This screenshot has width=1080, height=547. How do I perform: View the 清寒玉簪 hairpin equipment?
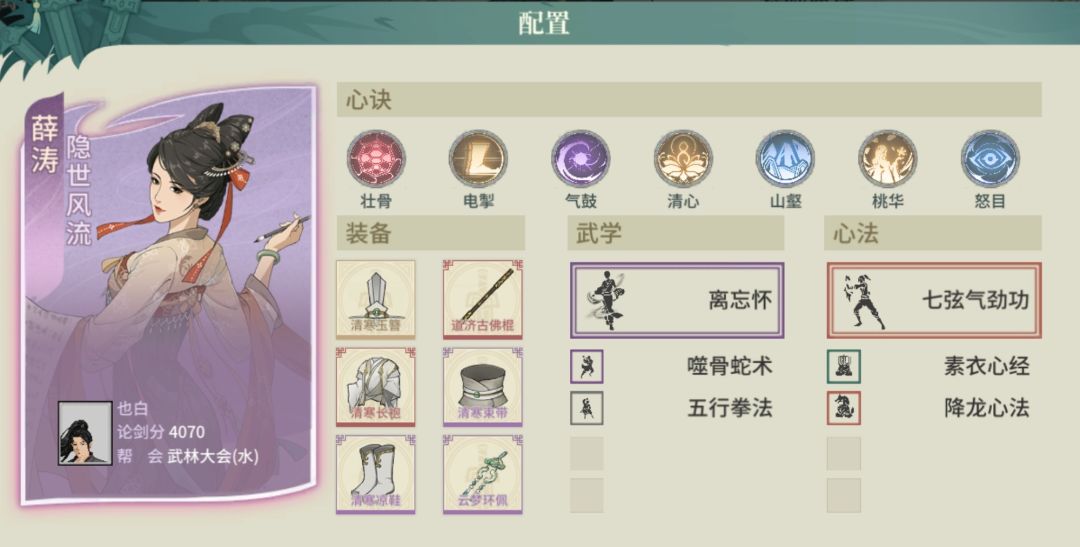click(x=375, y=300)
